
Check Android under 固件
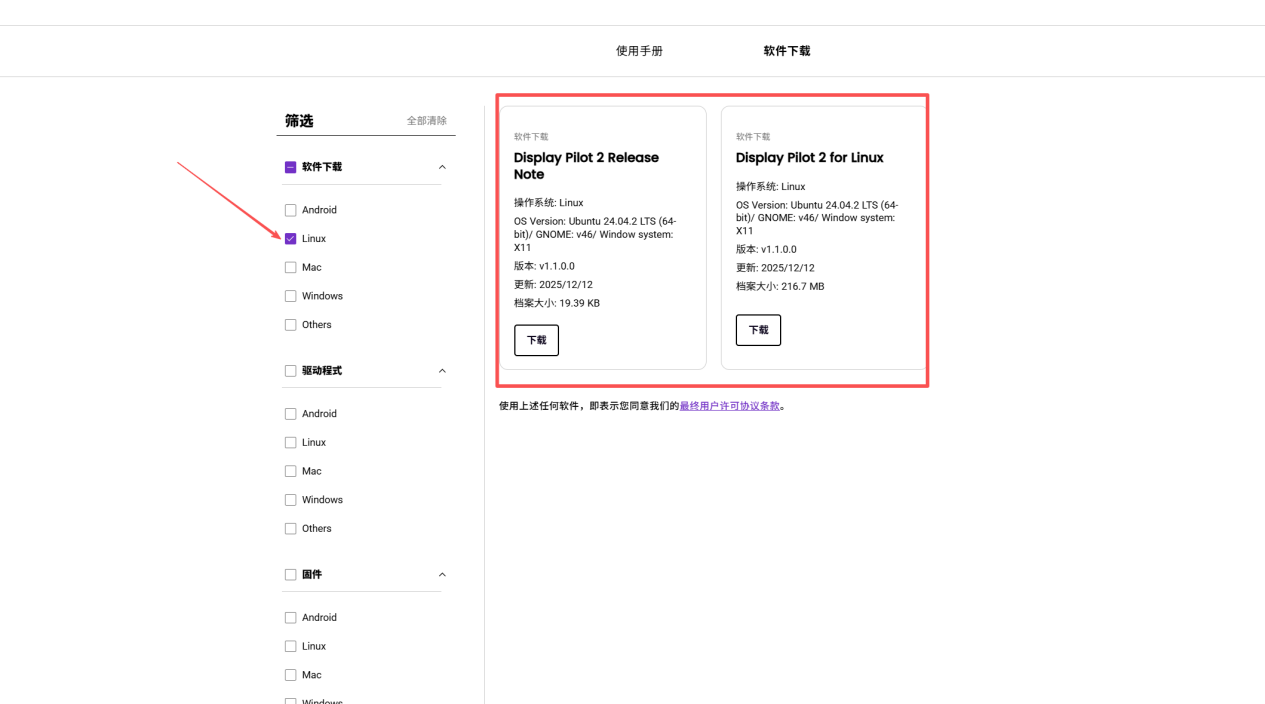tap(291, 618)
